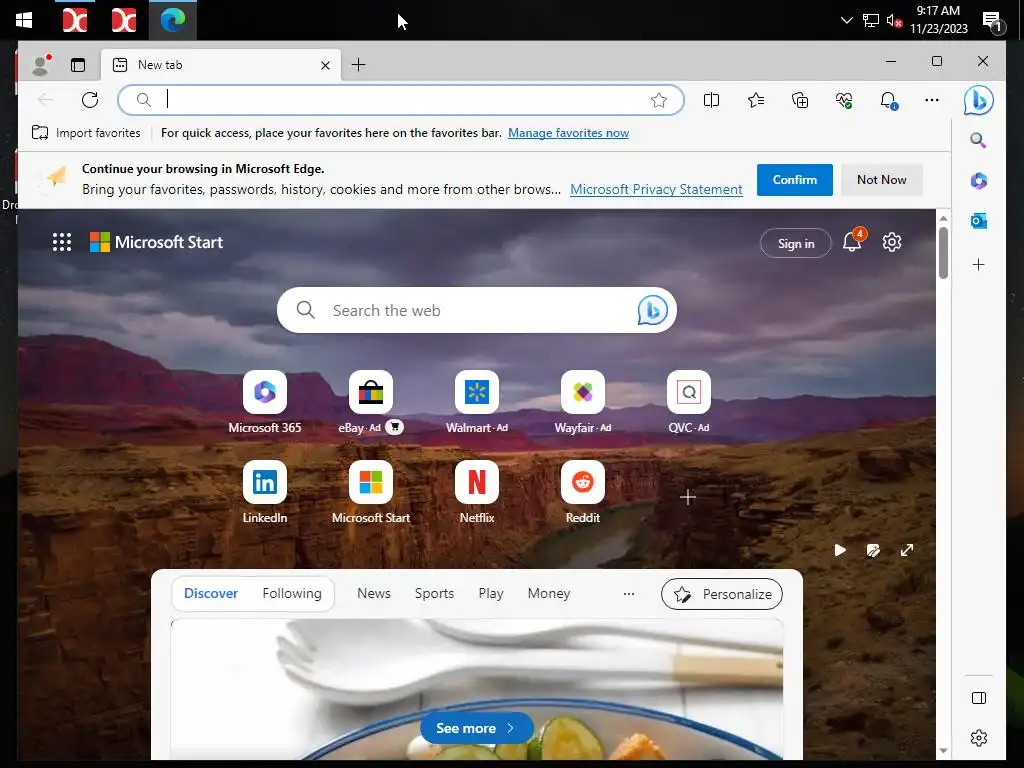
Task: Open the Play tab
Action: click(490, 593)
